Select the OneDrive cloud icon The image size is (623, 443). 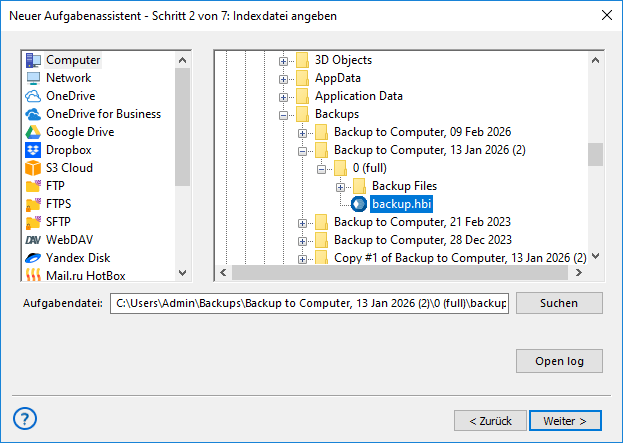coord(33,96)
